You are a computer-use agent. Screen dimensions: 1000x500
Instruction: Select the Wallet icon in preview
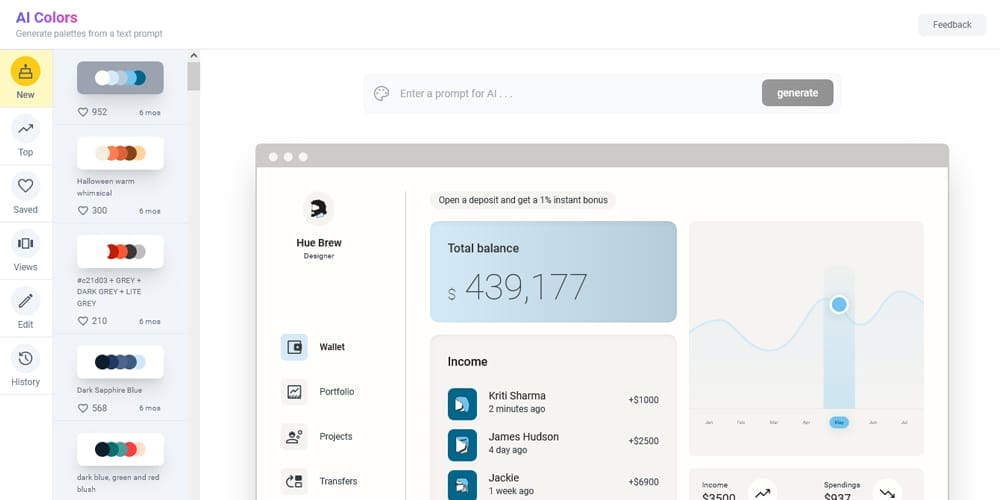pos(294,347)
